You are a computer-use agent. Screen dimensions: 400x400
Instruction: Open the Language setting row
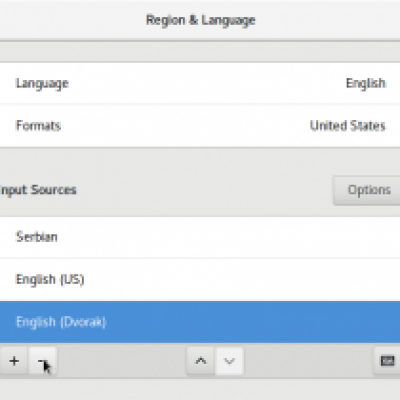pos(200,83)
